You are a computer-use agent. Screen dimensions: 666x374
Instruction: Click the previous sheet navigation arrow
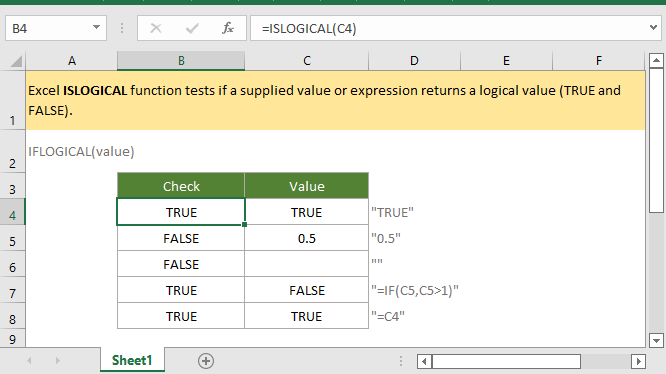[x=29, y=361]
